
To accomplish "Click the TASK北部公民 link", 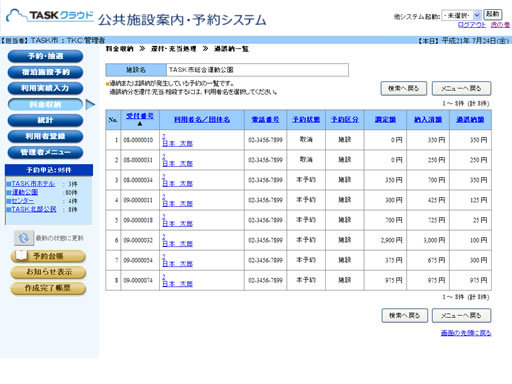I will pos(34,209).
